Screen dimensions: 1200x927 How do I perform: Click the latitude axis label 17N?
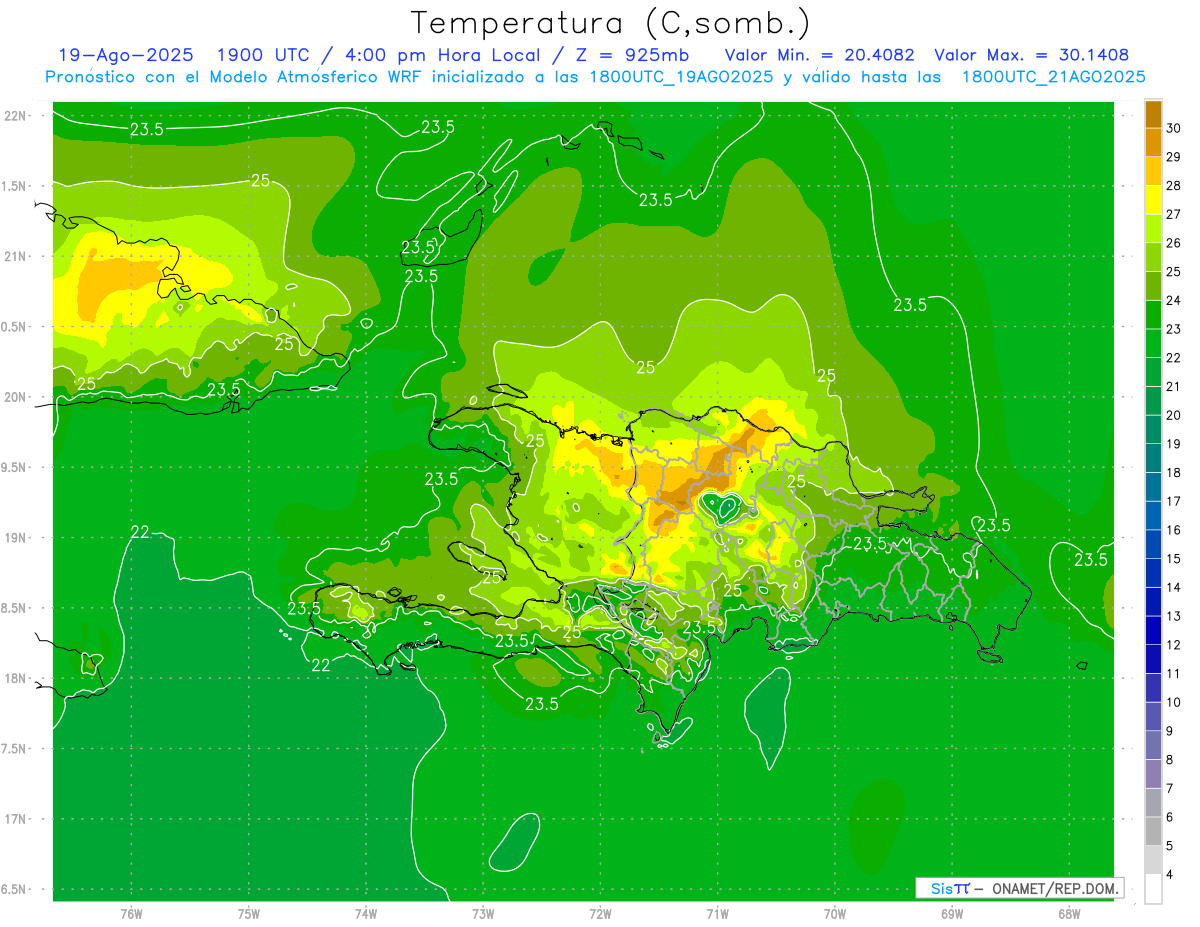pyautogui.click(x=15, y=819)
